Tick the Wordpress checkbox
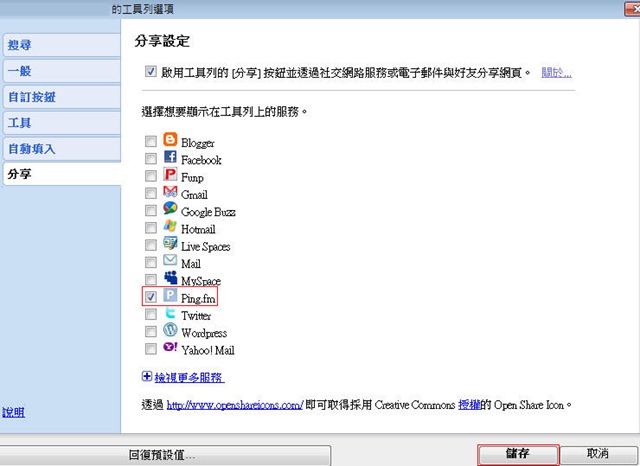 151,331
